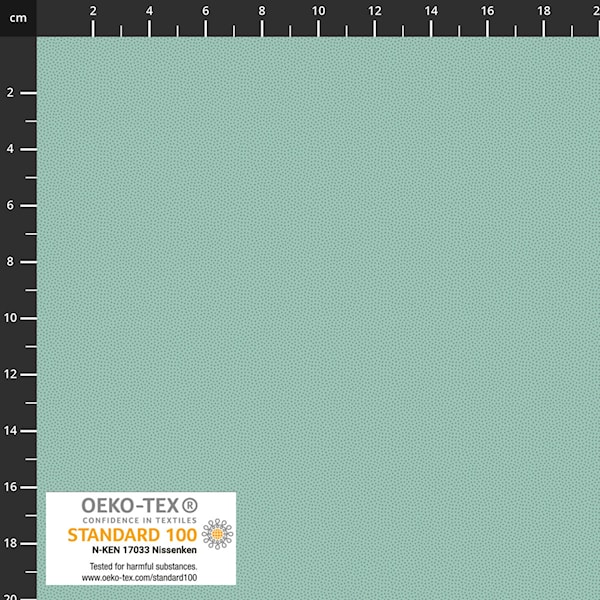
Task: Open the www.oeko-tex.com/standard100 link
Action: pyautogui.click(x=139, y=577)
